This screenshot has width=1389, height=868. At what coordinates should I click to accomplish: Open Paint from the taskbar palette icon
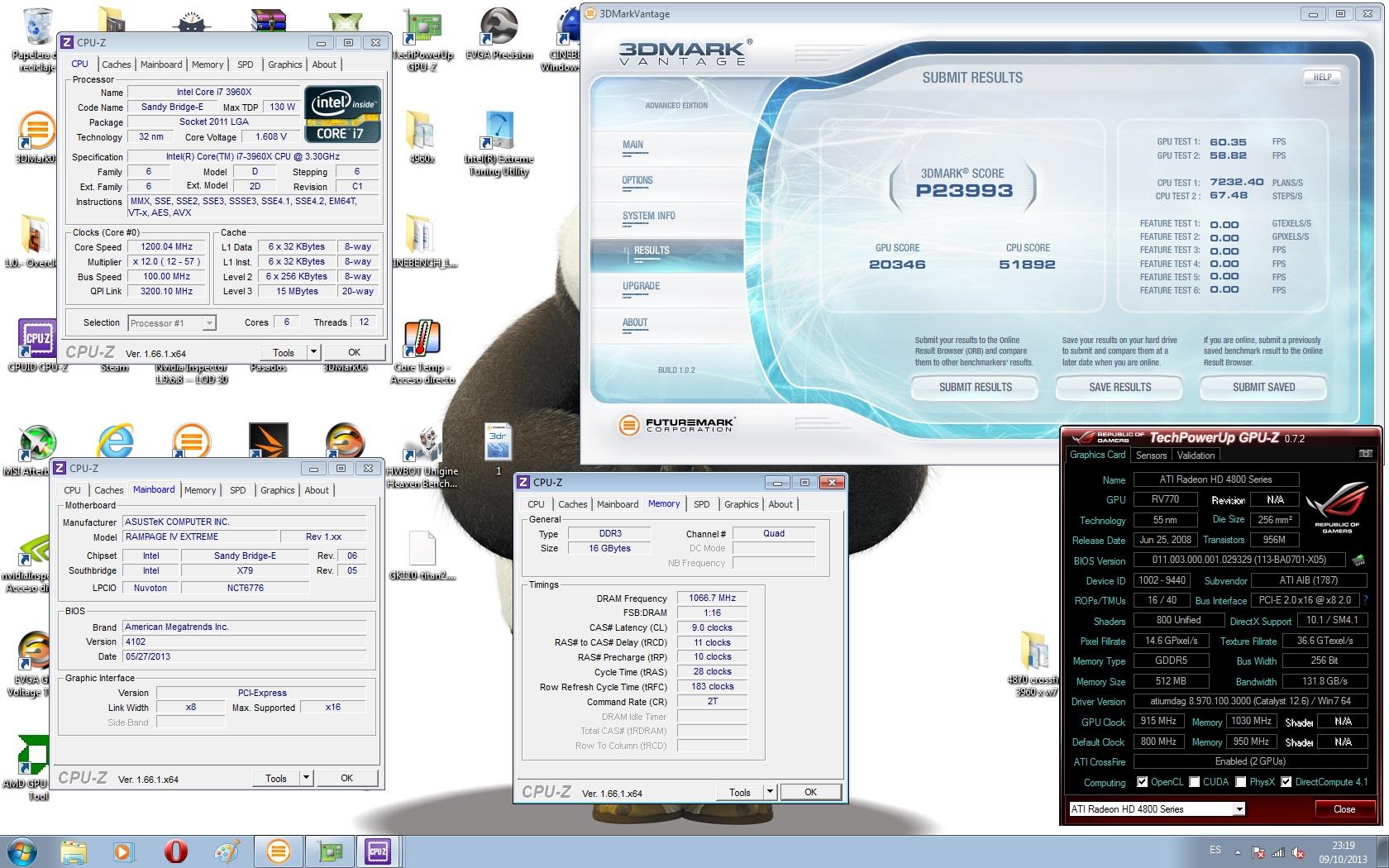[x=227, y=851]
